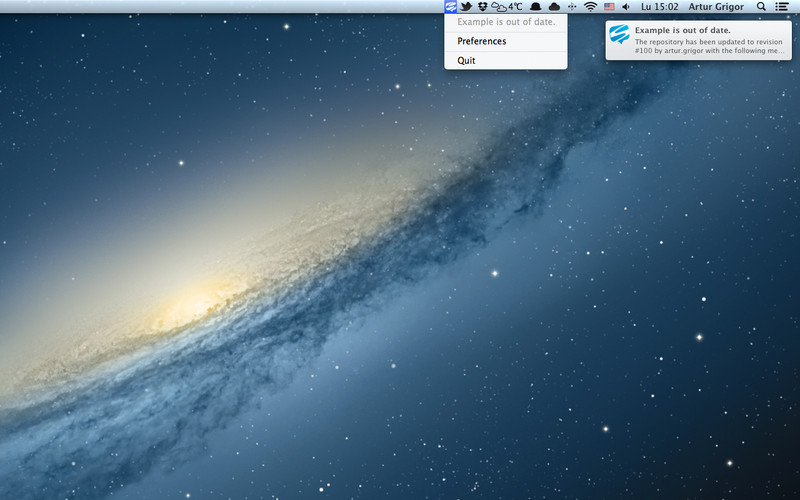Open Spotlight search magnifier
This screenshot has height=500, width=800.
pyautogui.click(x=761, y=7)
